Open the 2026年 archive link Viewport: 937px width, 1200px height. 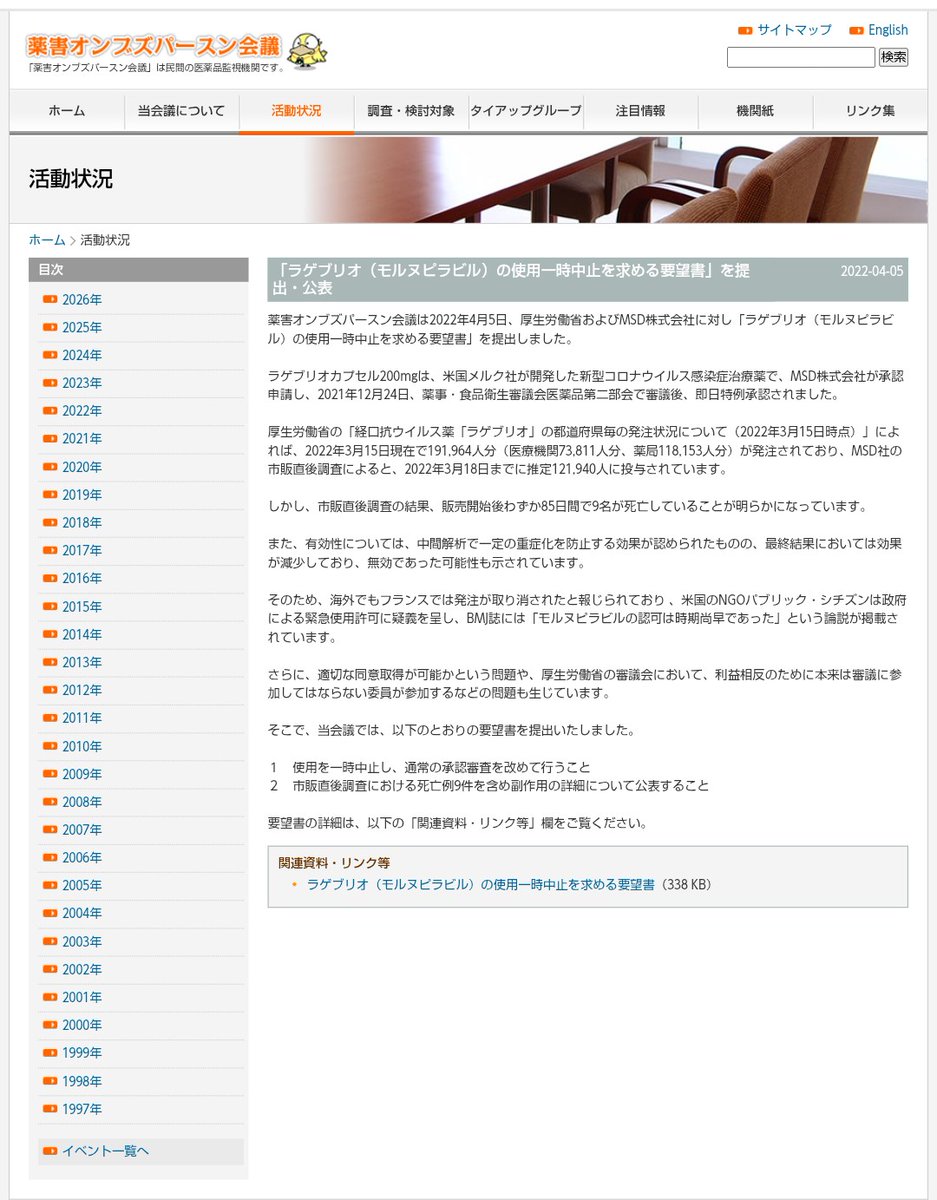[x=82, y=300]
